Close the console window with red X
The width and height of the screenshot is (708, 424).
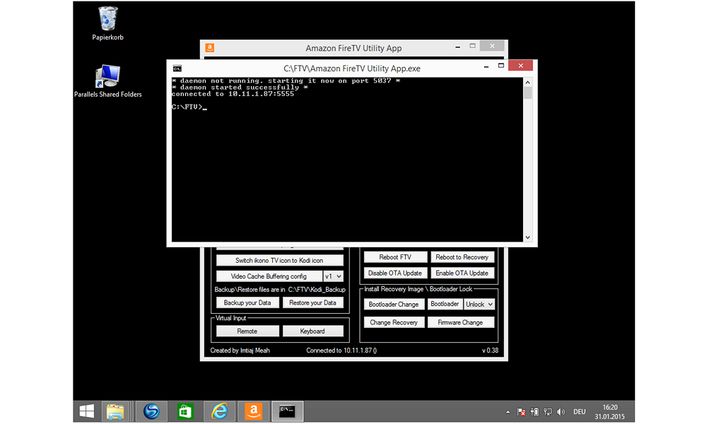click(x=521, y=66)
